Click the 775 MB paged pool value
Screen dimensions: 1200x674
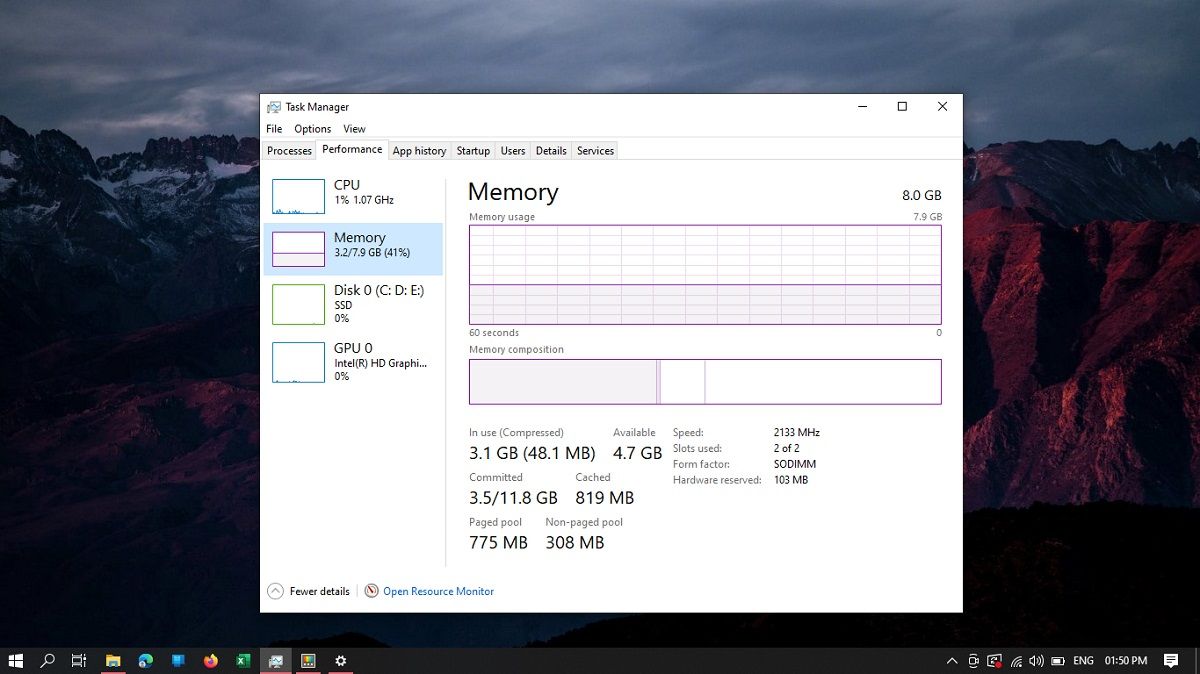(x=498, y=543)
